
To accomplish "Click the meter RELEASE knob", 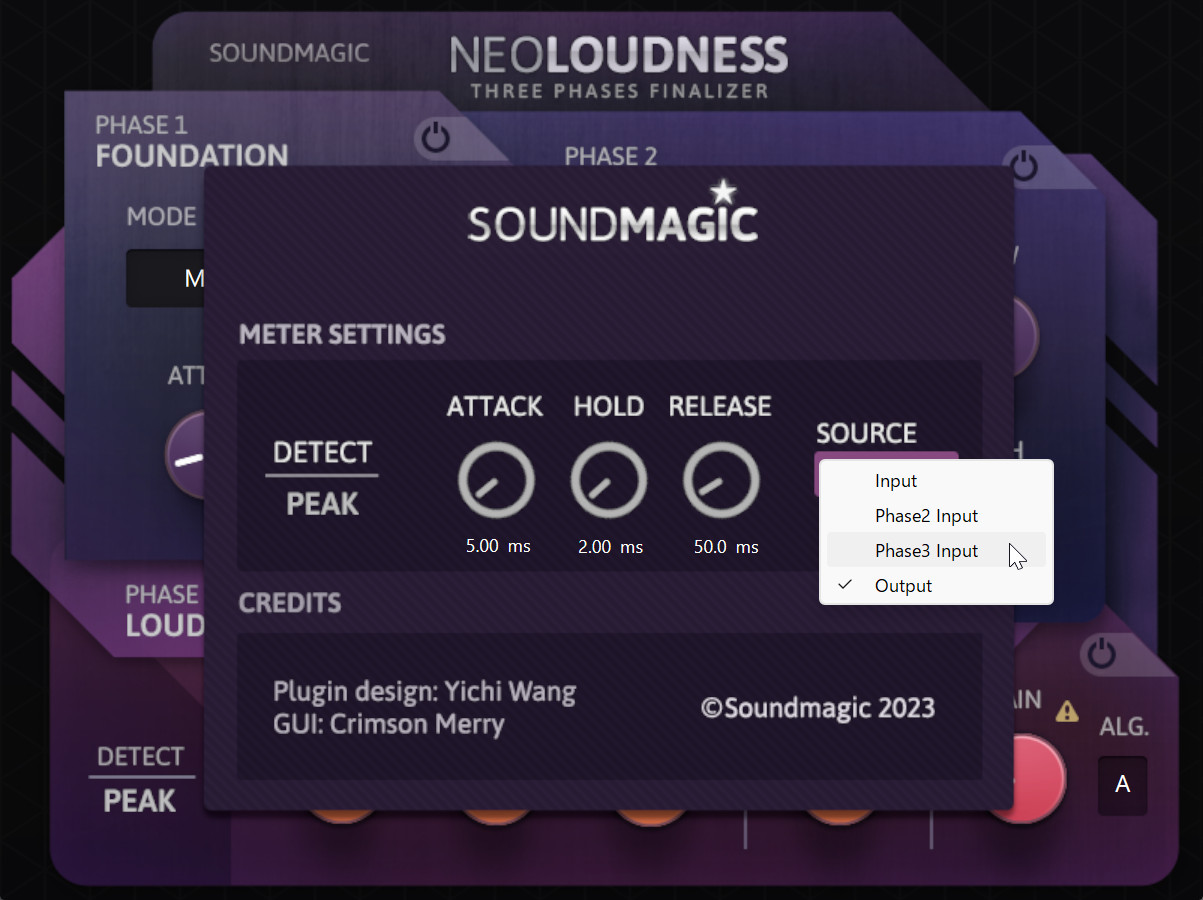I will point(721,481).
